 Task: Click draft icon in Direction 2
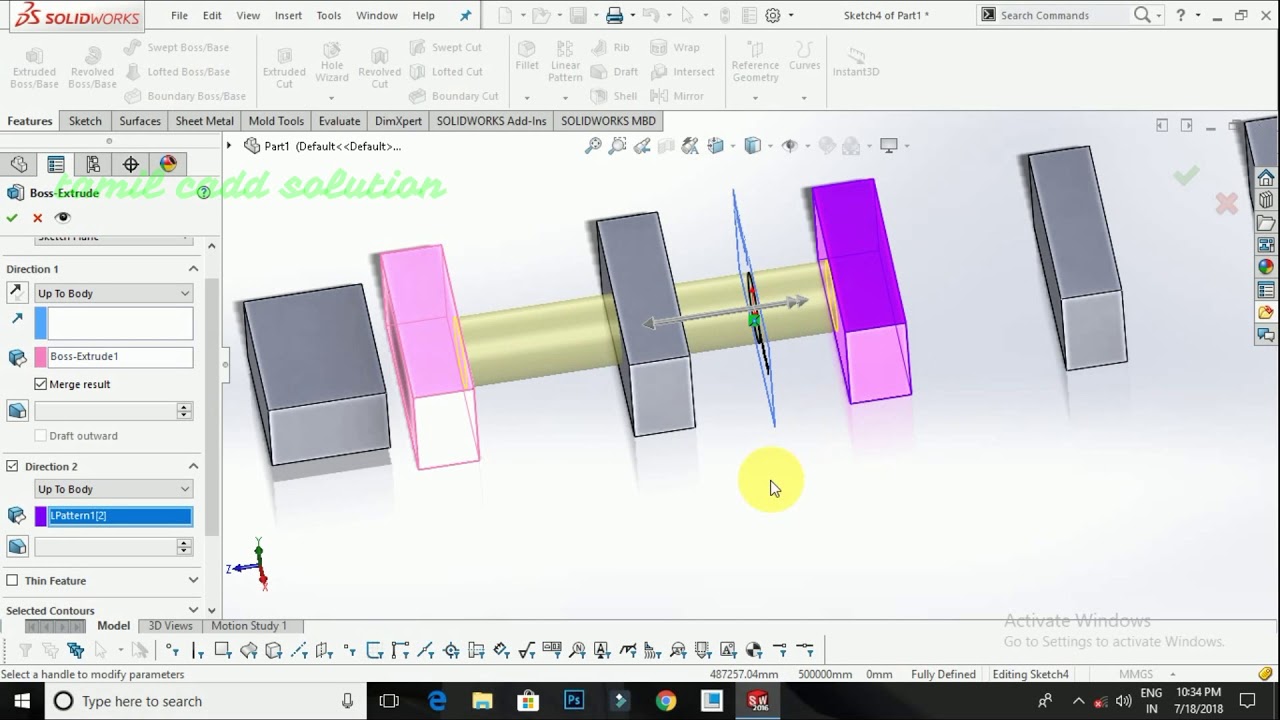(17, 547)
